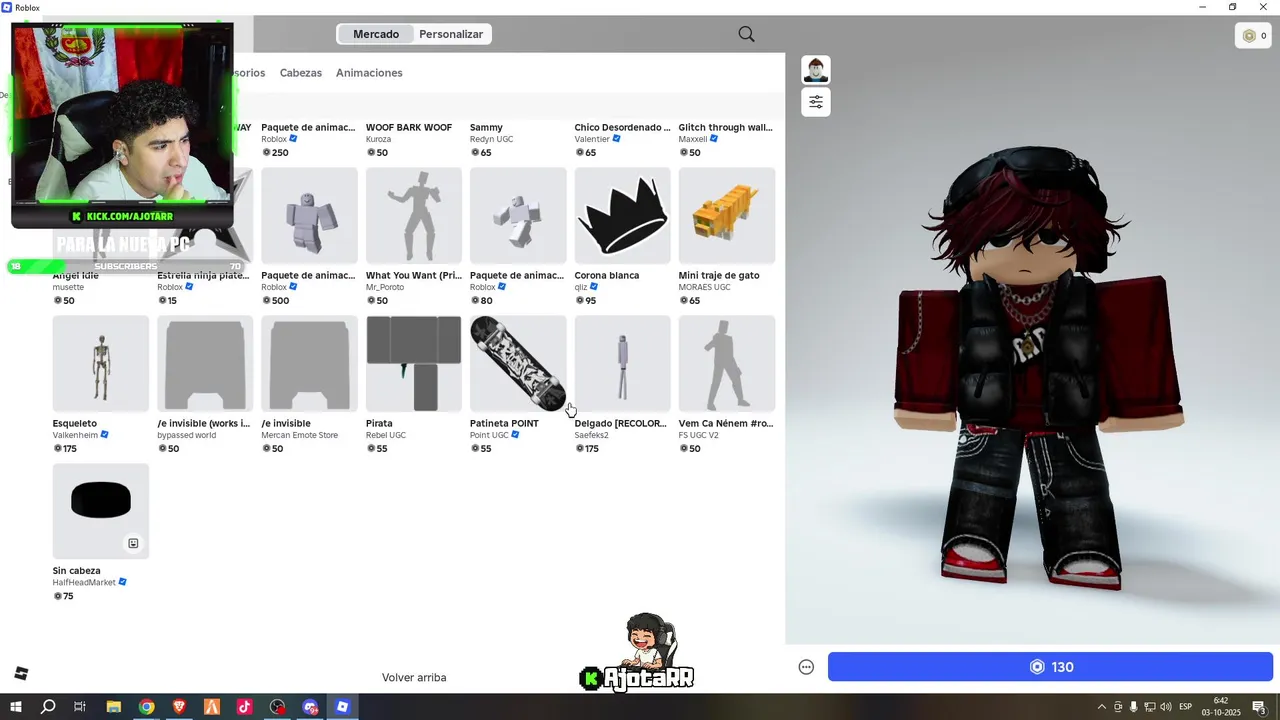Click the Sin cabeza 75 price
The width and height of the screenshot is (1280, 720).
pyautogui.click(x=63, y=596)
